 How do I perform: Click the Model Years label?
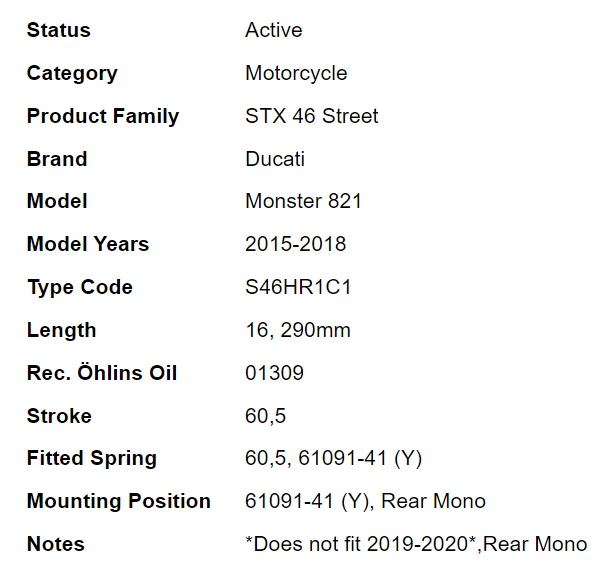click(x=87, y=244)
